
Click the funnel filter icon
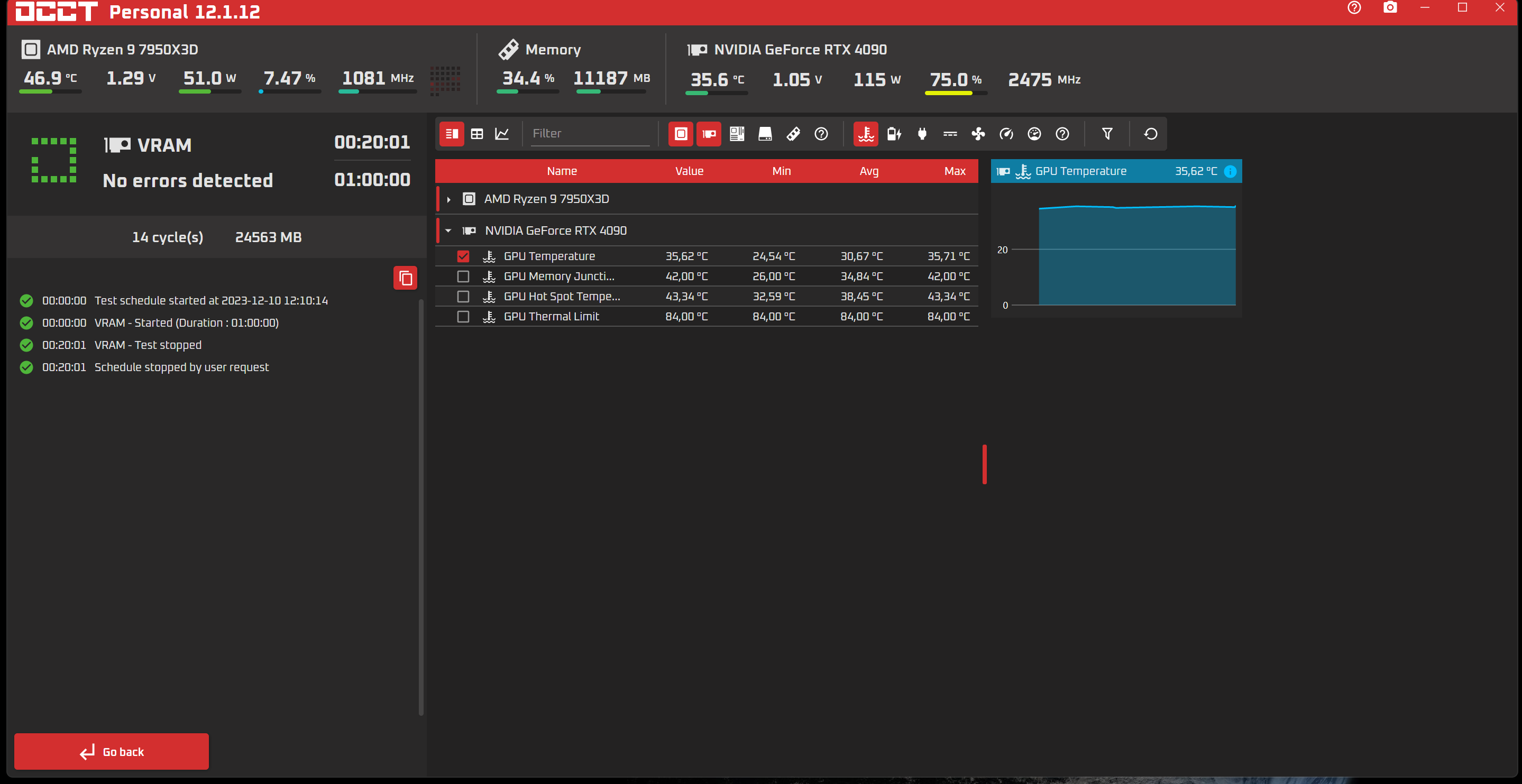1107,134
